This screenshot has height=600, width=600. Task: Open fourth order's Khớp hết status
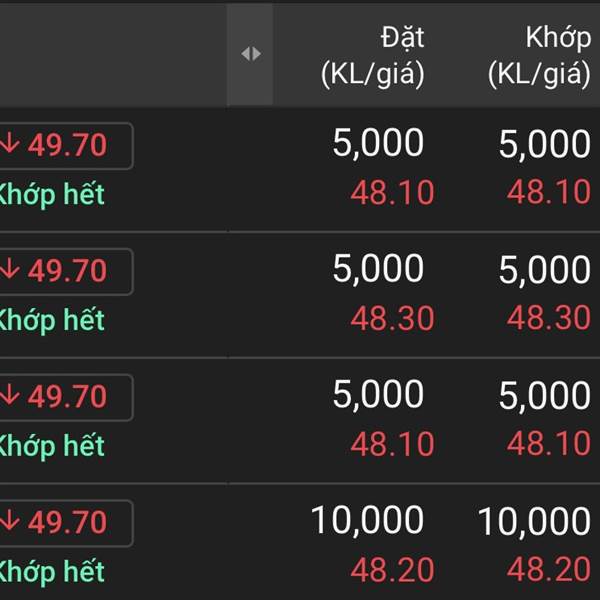(x=52, y=572)
